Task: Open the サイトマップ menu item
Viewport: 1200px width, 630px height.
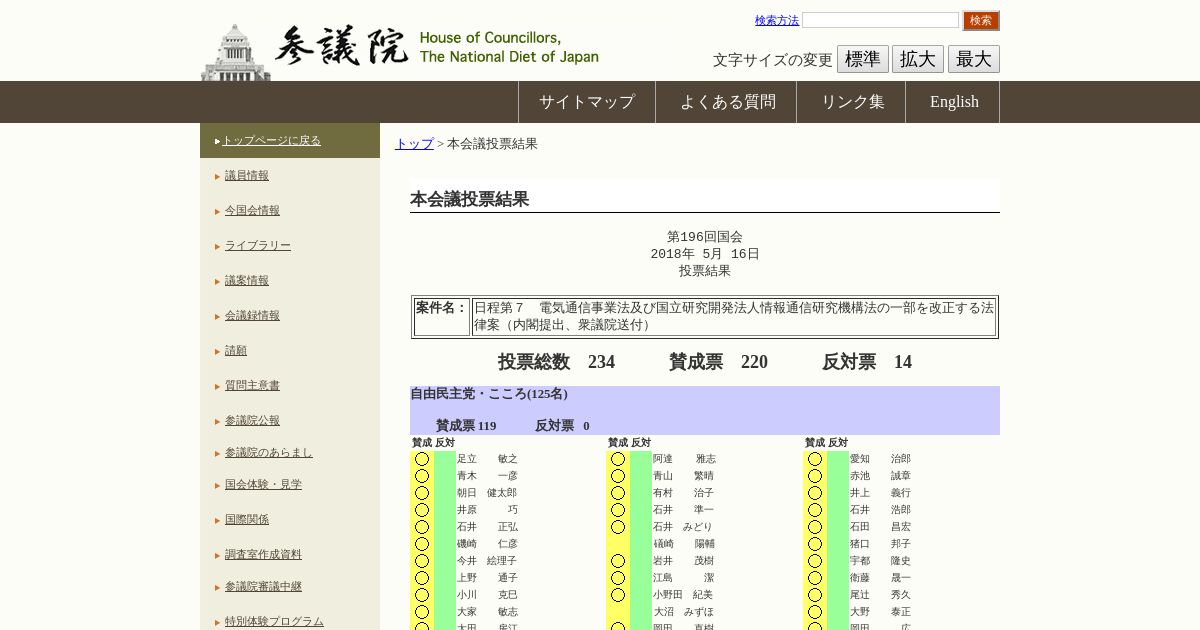Action: (586, 102)
